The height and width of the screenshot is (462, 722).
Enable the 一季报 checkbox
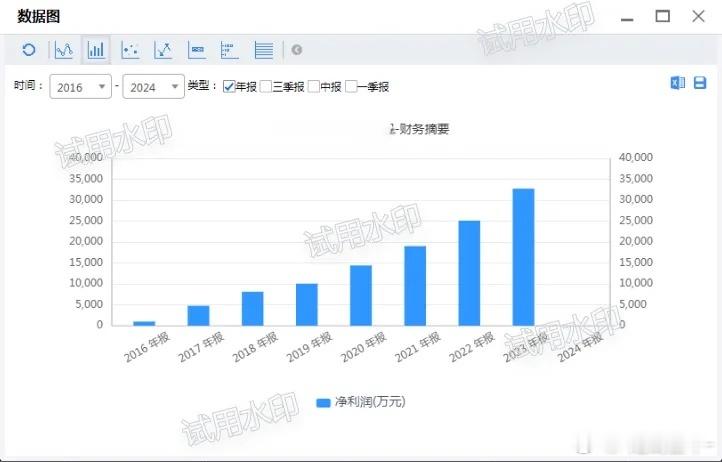pyautogui.click(x=351, y=86)
